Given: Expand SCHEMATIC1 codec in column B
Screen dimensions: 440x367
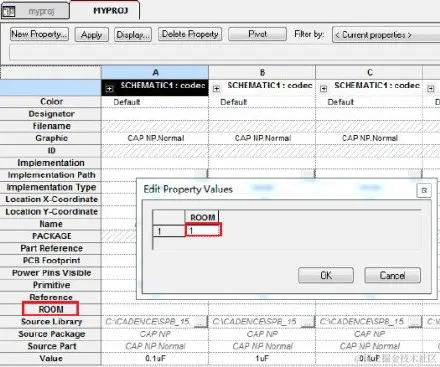Looking at the screenshot, I should (216, 89).
